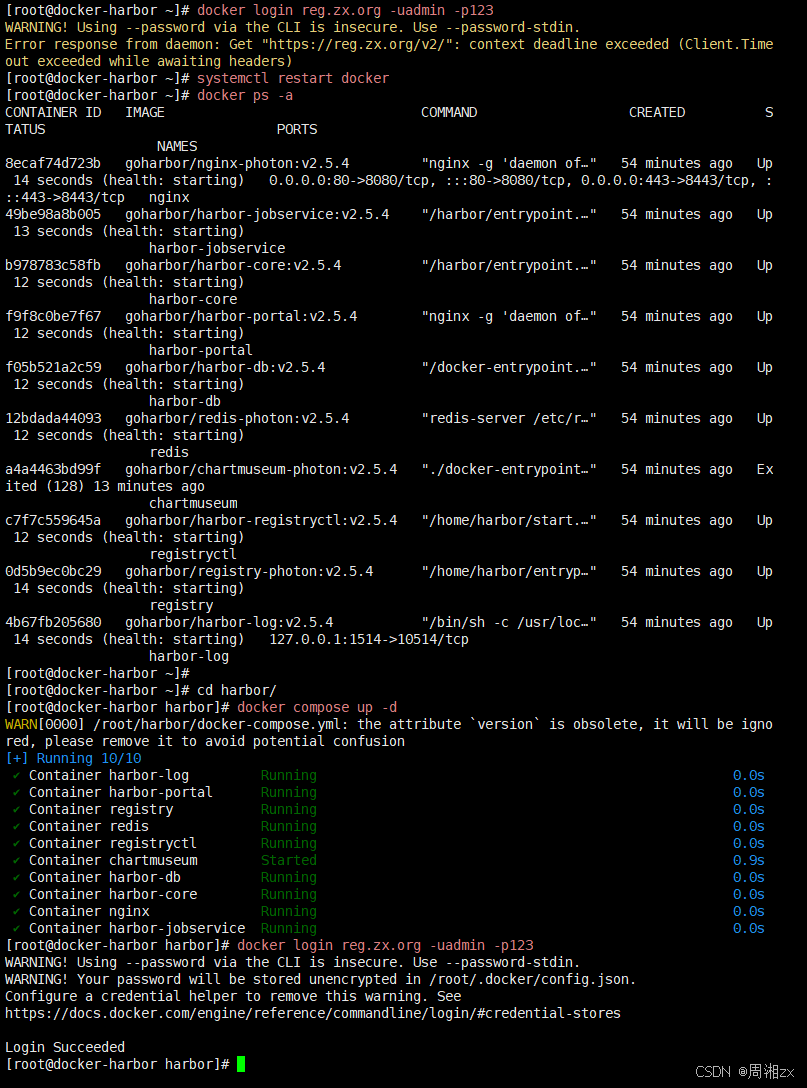Image resolution: width=807 pixels, height=1088 pixels.
Task: Click image name goharbor/harbor-db:v2.5.4
Action: coord(226,367)
